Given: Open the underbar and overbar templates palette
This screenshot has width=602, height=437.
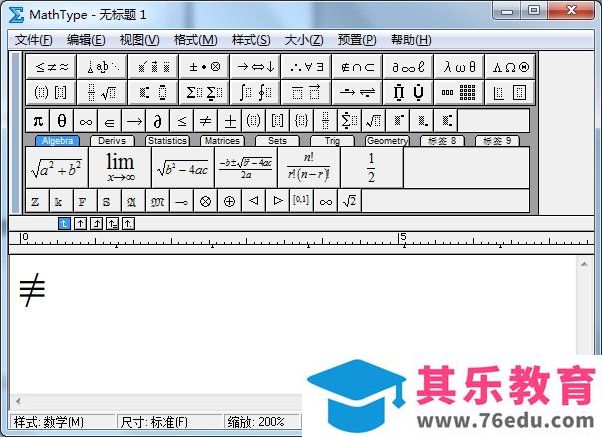Looking at the screenshot, I should [x=306, y=92].
